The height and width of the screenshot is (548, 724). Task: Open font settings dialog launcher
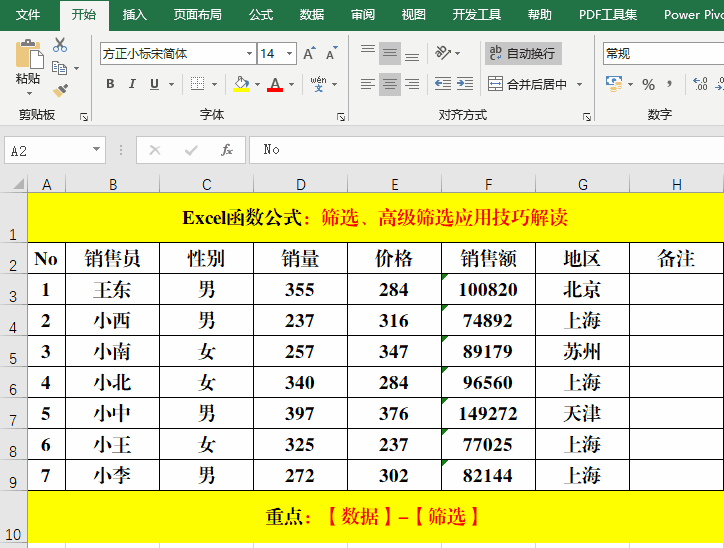(x=341, y=117)
